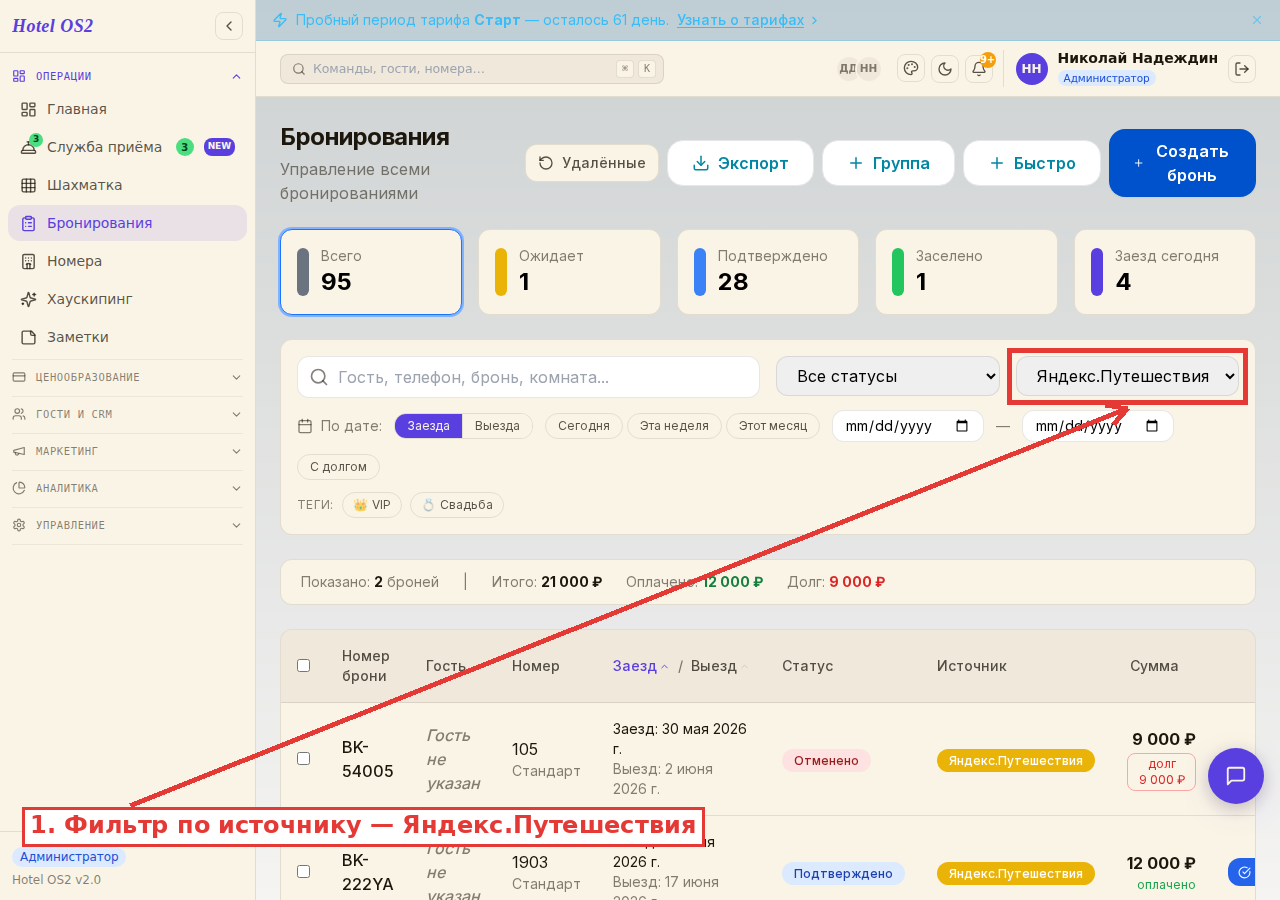
Task: Open the Все статусы dropdown
Action: pyautogui.click(x=888, y=376)
